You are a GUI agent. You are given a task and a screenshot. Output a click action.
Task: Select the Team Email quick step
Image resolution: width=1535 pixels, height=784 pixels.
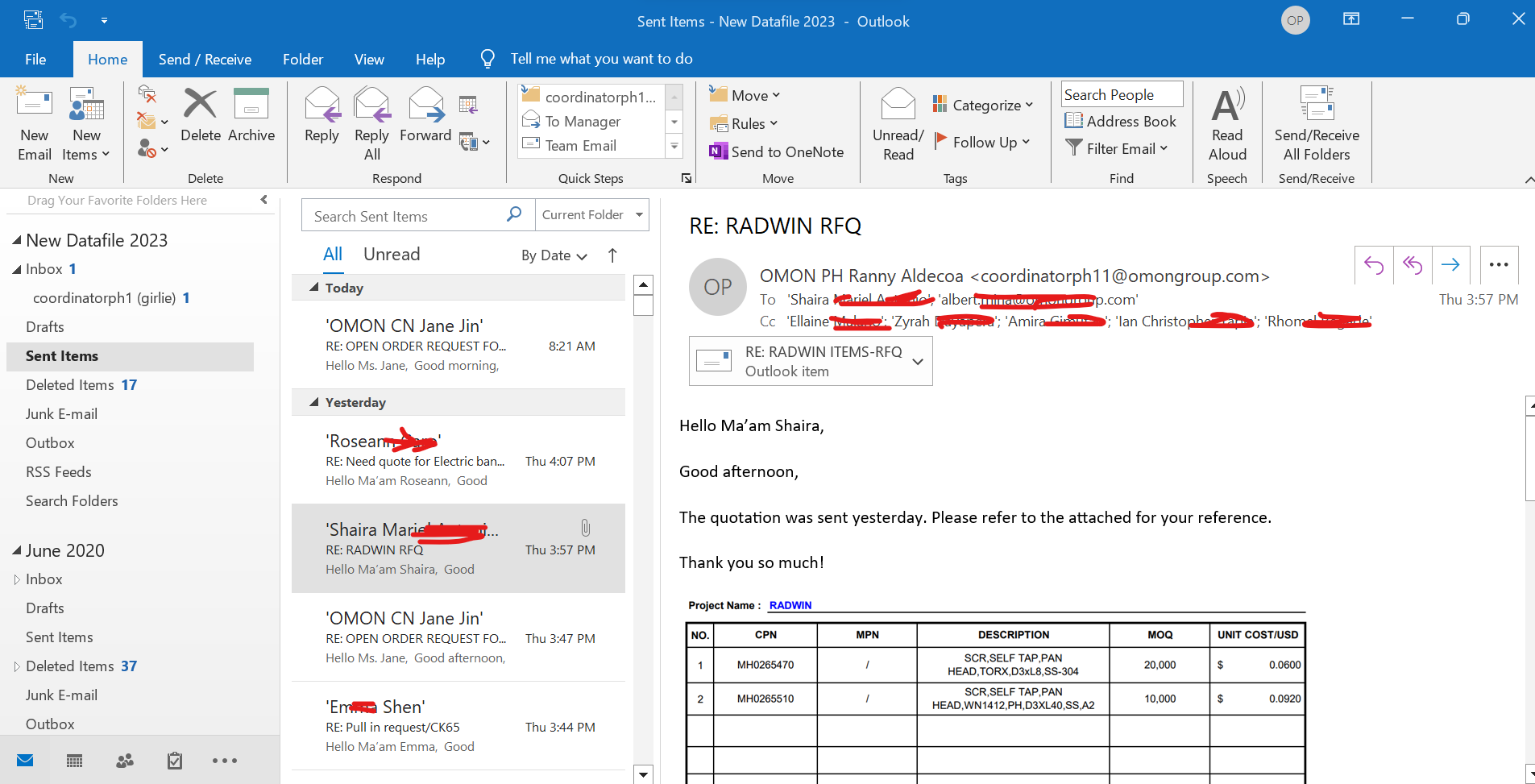point(580,146)
